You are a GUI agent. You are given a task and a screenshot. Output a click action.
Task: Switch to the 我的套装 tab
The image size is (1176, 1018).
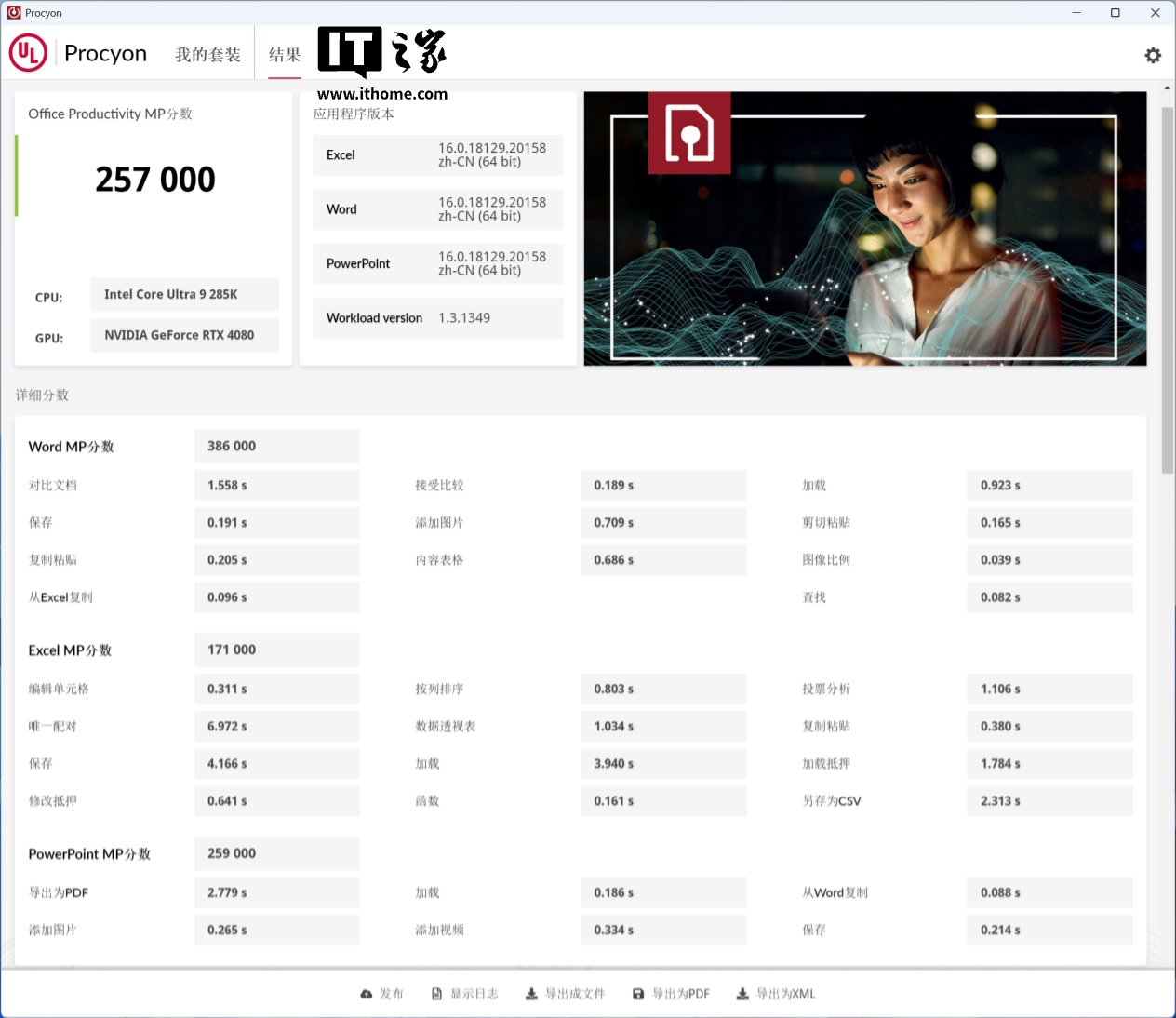207,55
